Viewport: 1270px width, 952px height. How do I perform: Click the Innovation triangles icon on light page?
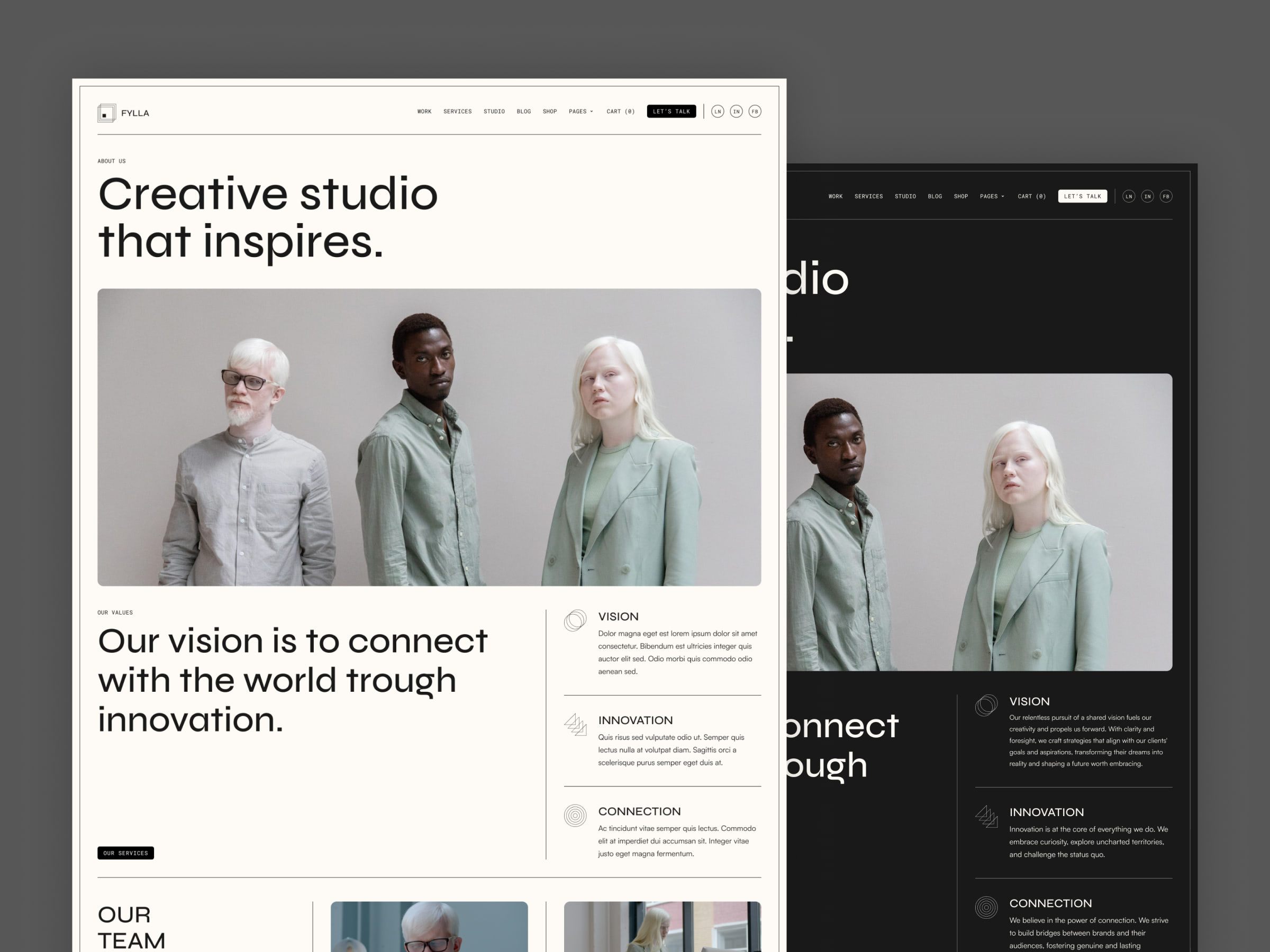[575, 724]
